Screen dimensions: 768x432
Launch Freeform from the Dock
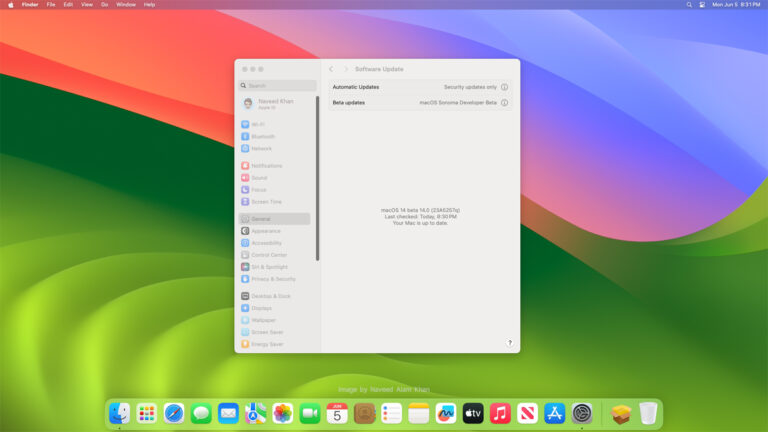pyautogui.click(x=446, y=413)
